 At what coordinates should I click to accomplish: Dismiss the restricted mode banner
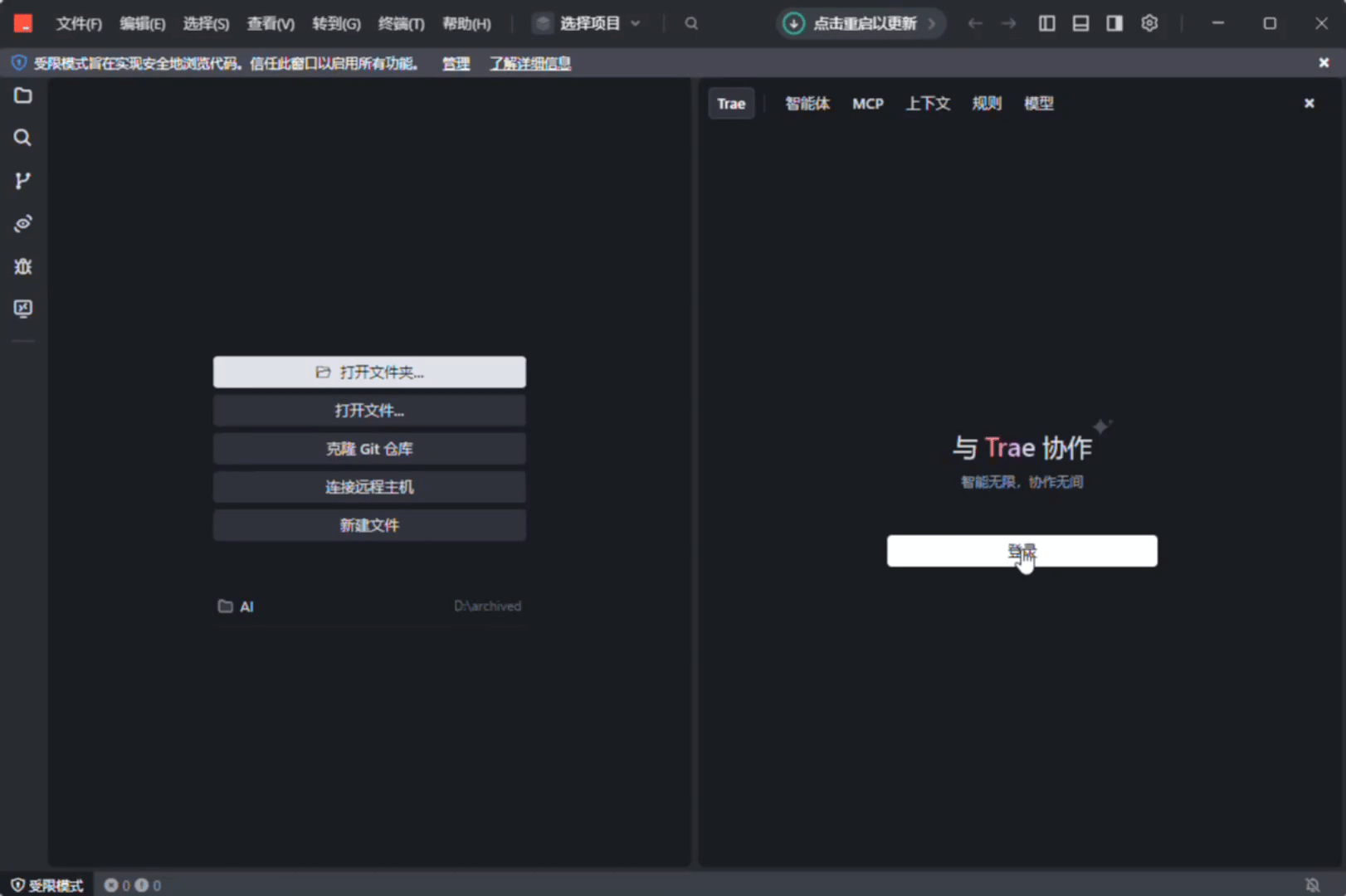1324,63
